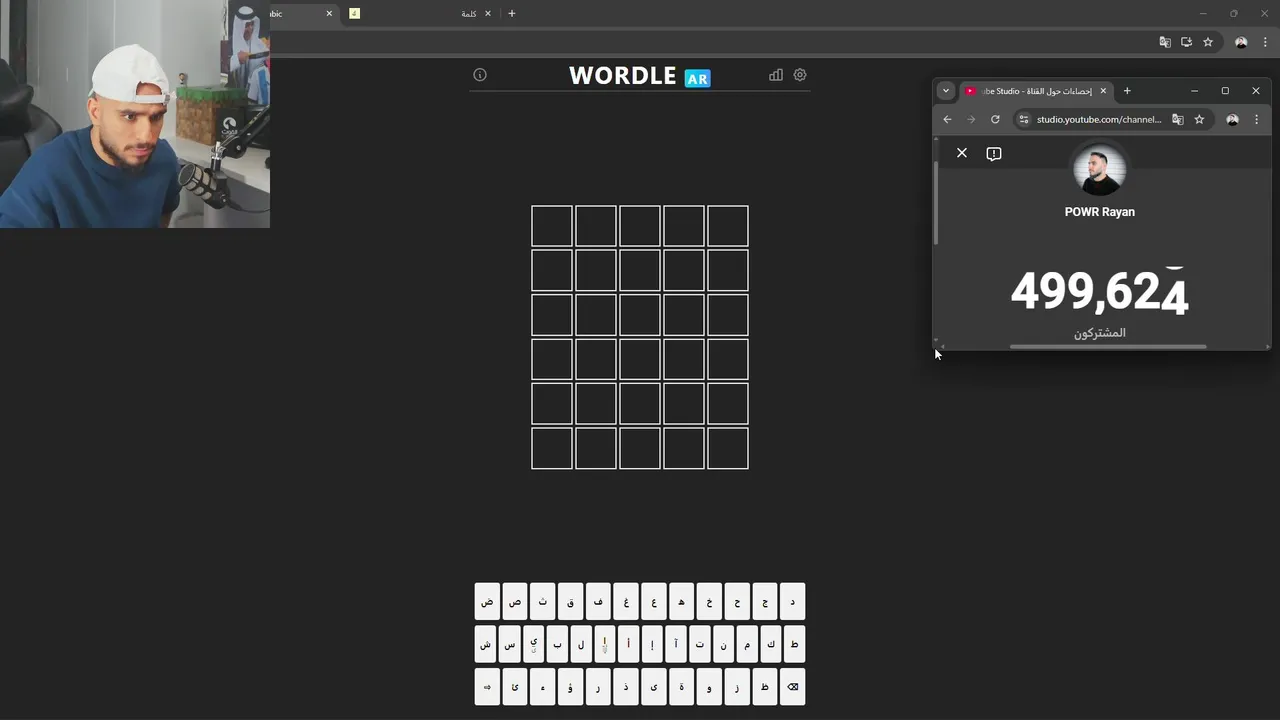Click the POWR Rayan channel name

point(1100,212)
